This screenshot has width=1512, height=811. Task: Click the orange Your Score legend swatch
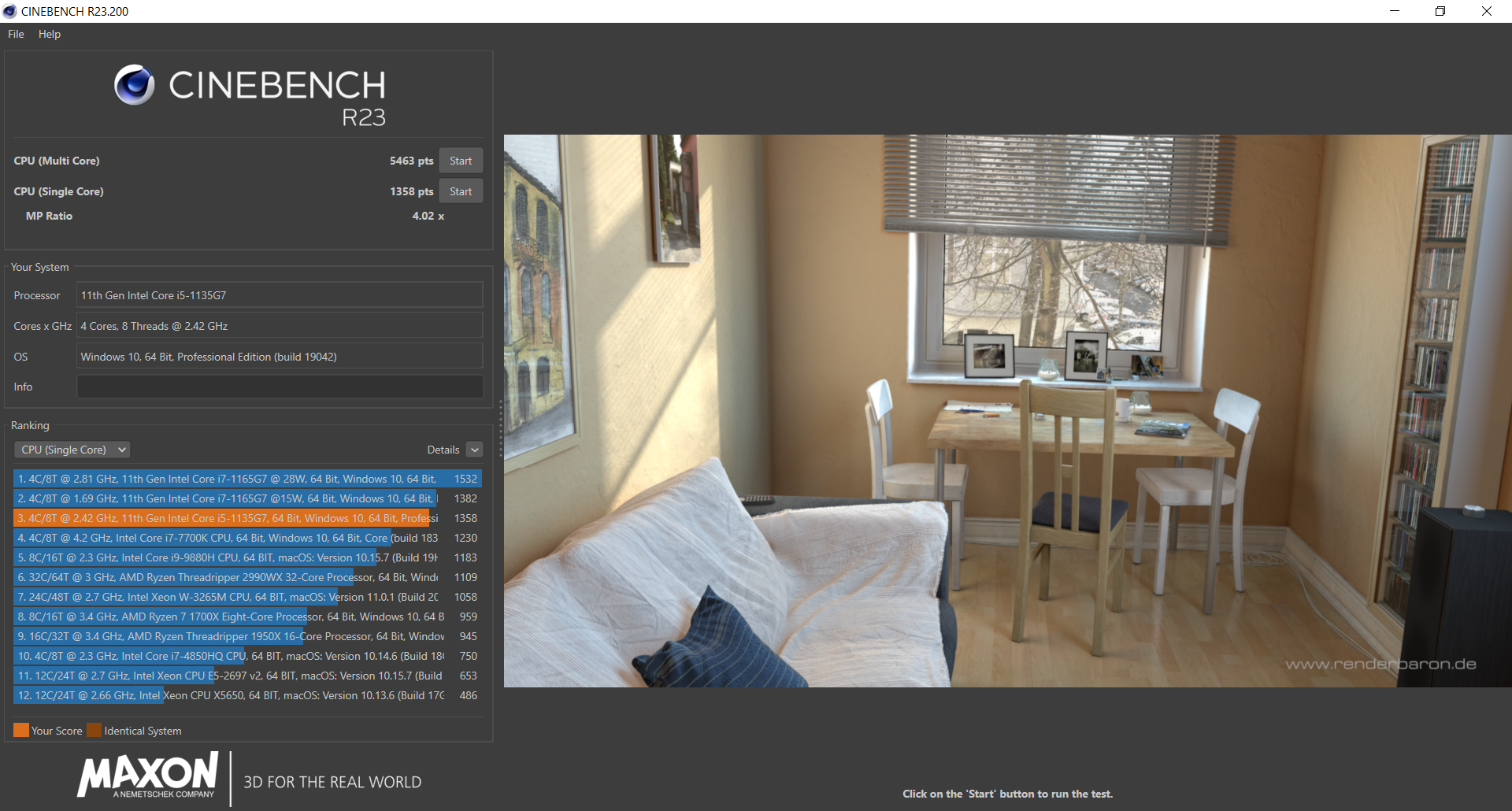pyautogui.click(x=21, y=730)
